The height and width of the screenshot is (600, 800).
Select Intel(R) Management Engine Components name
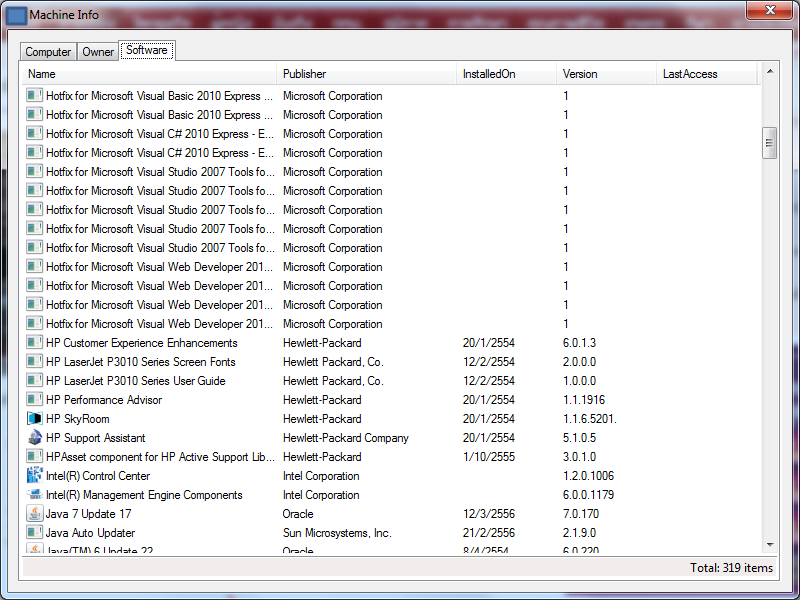pyautogui.click(x=144, y=494)
